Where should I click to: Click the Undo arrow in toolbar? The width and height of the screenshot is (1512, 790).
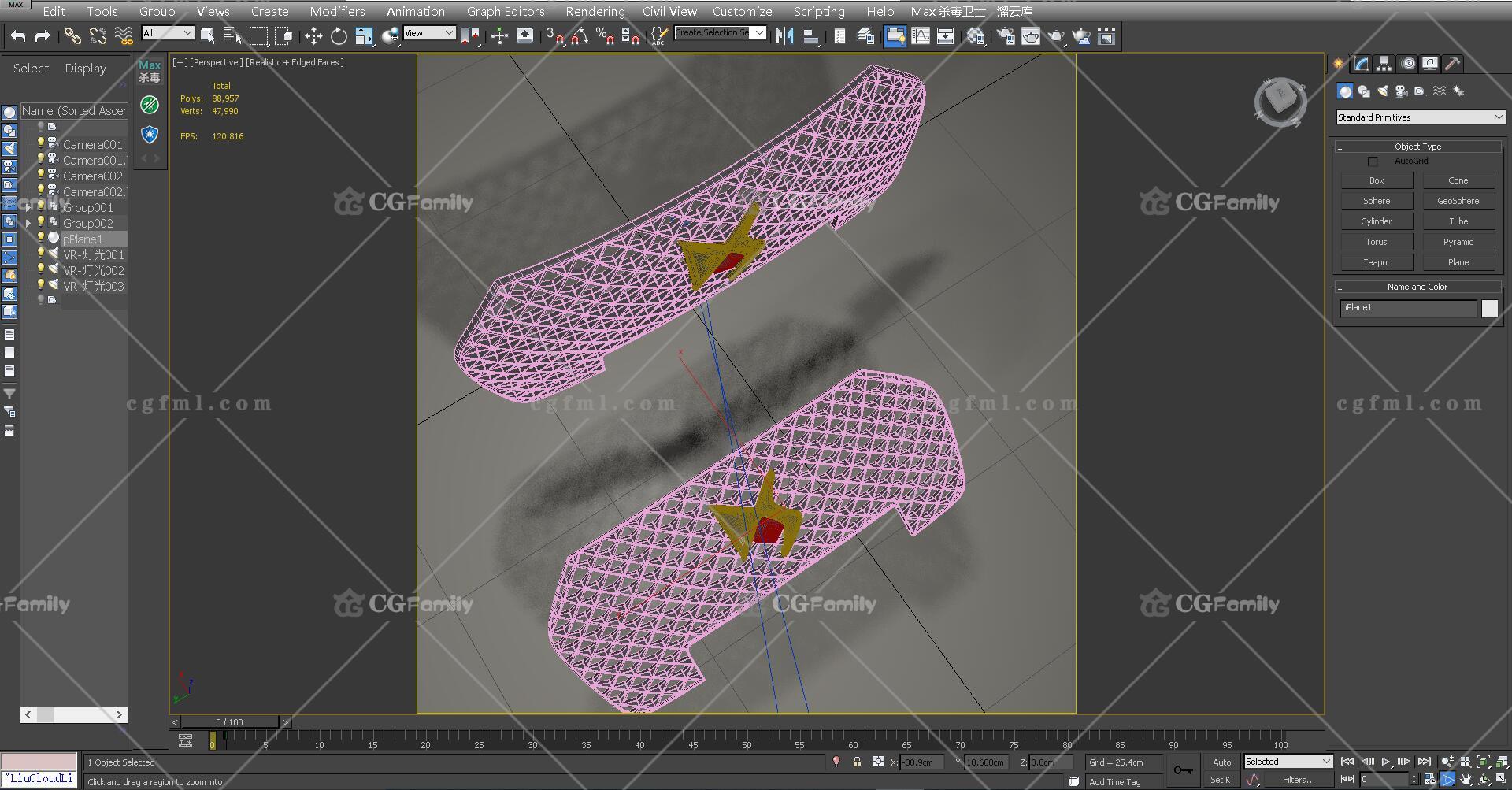click(18, 36)
